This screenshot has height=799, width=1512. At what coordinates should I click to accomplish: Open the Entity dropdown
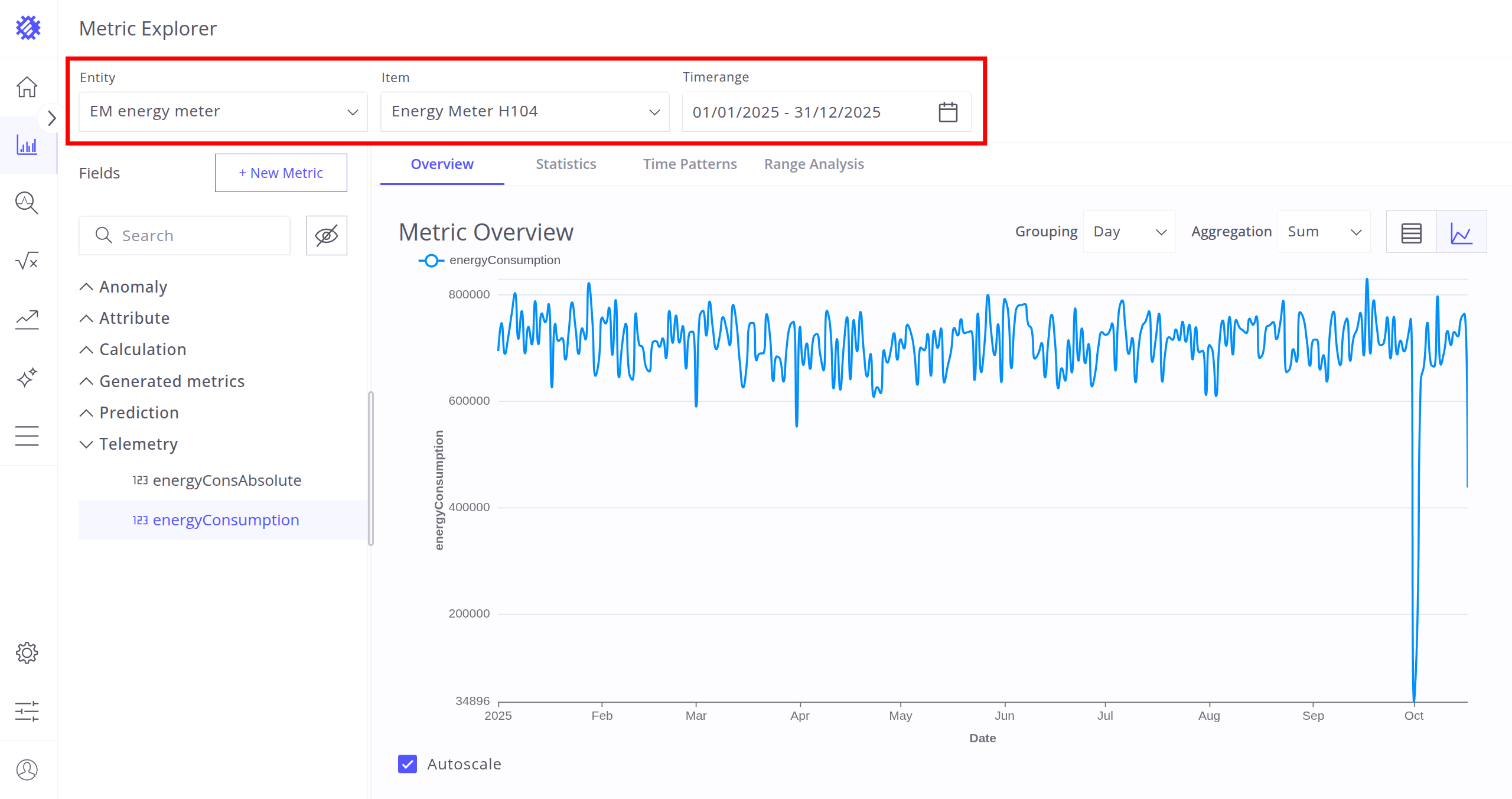tap(223, 112)
